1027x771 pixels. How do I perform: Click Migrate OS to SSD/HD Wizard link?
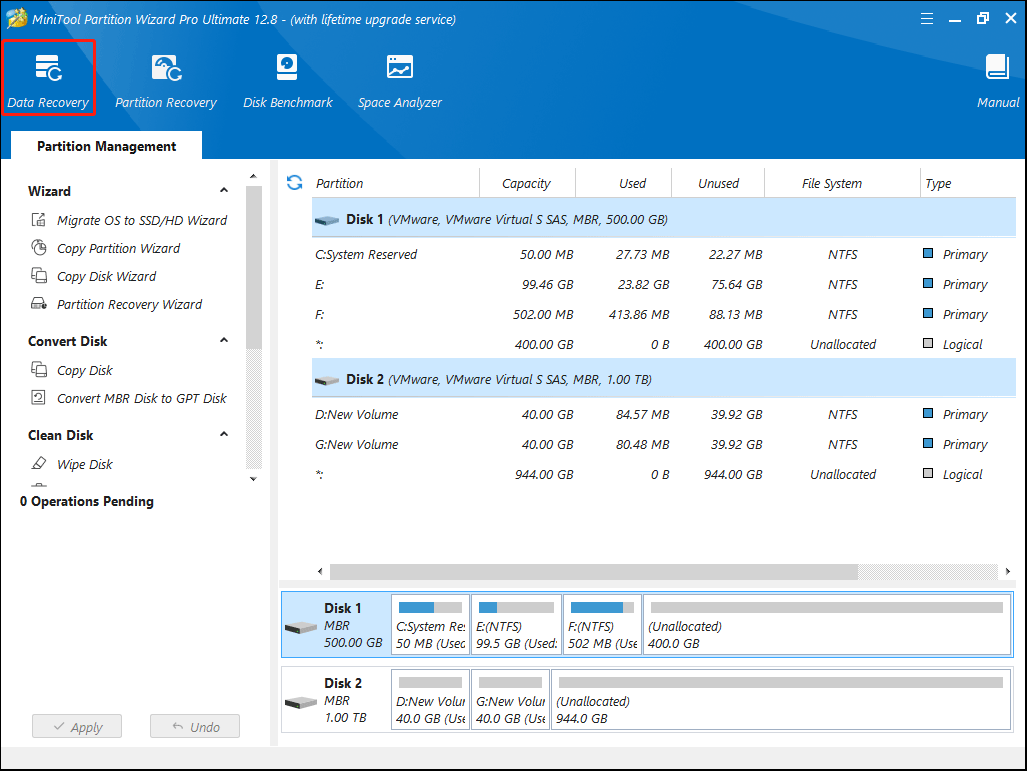pyautogui.click(x=141, y=220)
